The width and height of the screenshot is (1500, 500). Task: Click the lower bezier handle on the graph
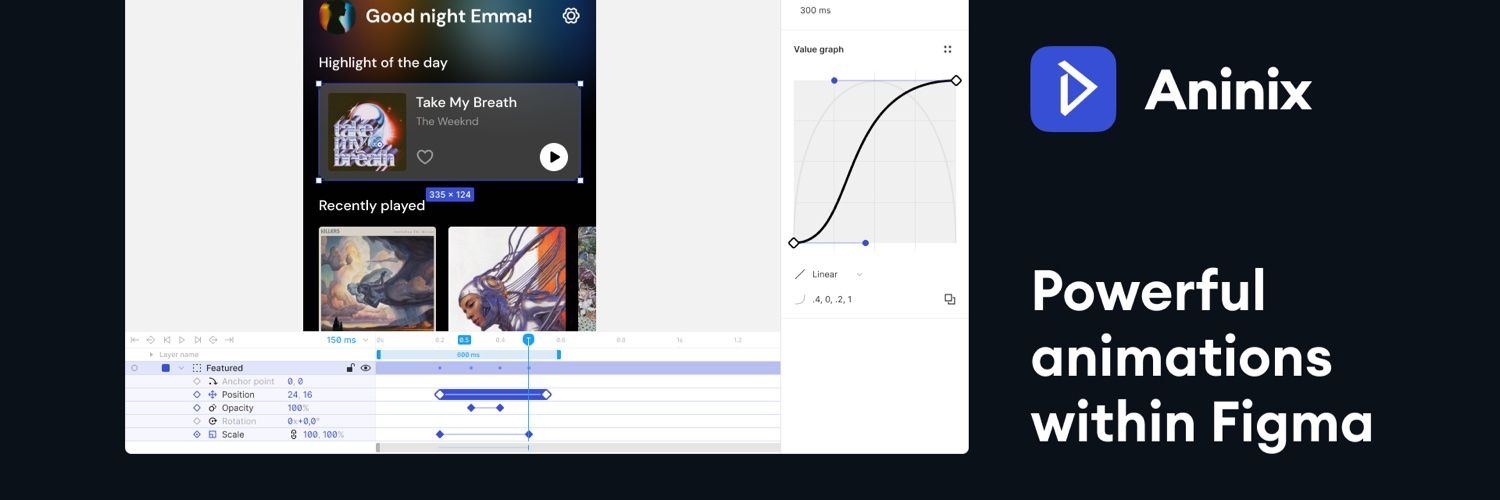pos(865,243)
